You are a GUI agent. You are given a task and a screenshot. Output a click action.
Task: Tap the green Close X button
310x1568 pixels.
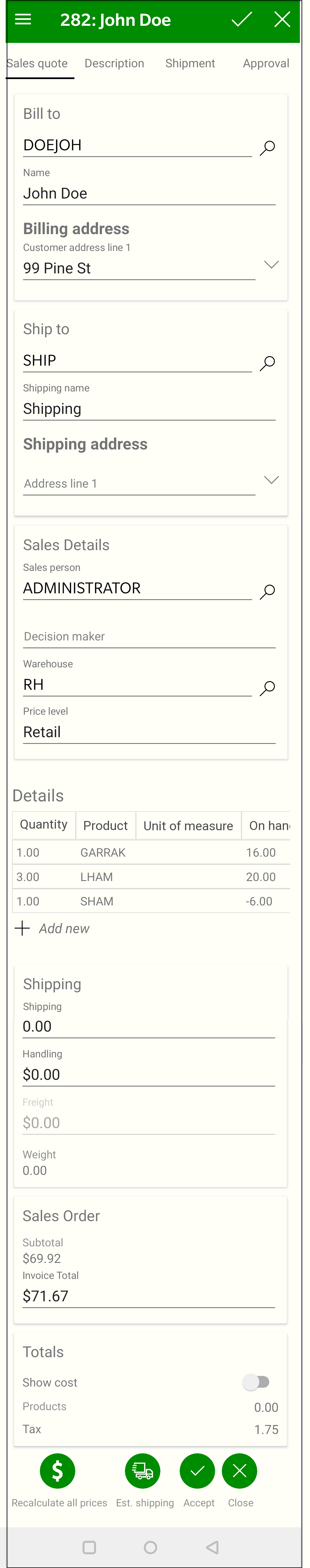239,1471
